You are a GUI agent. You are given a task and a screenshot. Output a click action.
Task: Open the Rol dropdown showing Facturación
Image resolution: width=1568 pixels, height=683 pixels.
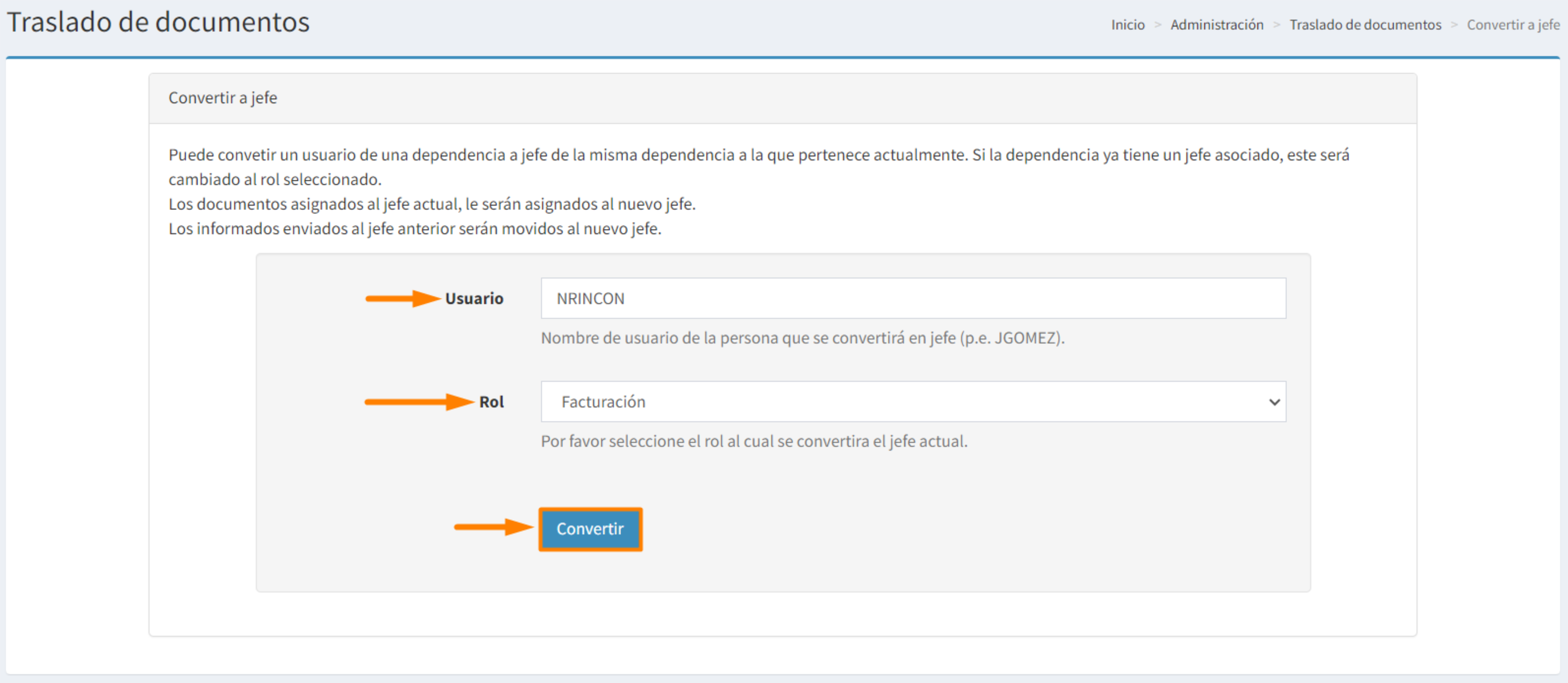[x=913, y=402]
